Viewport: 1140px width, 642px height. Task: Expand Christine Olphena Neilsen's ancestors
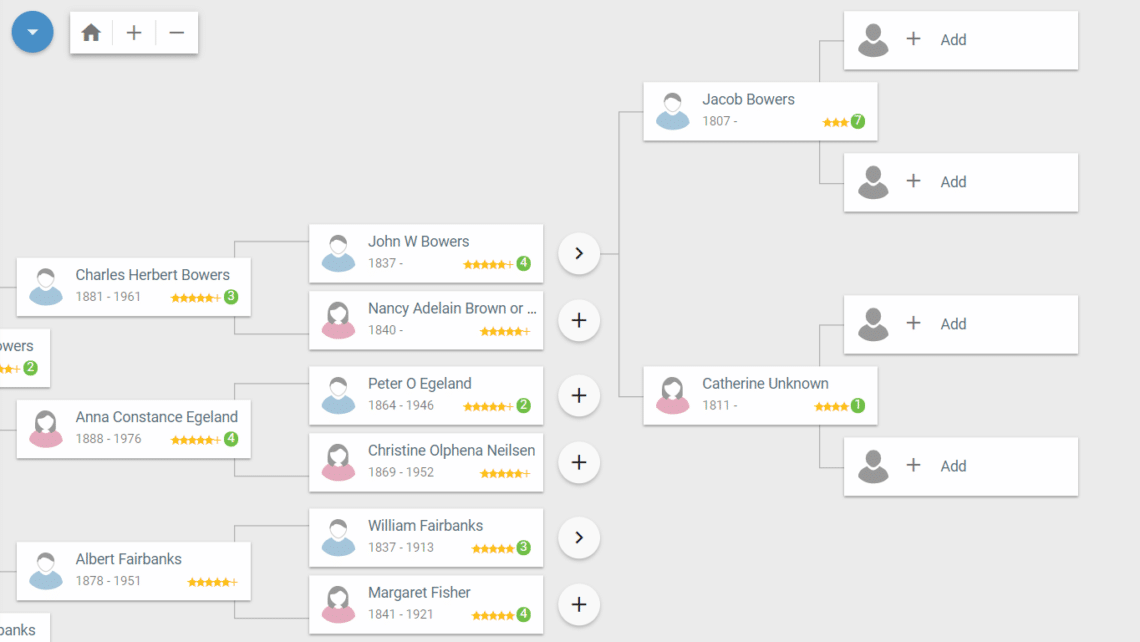pos(578,462)
